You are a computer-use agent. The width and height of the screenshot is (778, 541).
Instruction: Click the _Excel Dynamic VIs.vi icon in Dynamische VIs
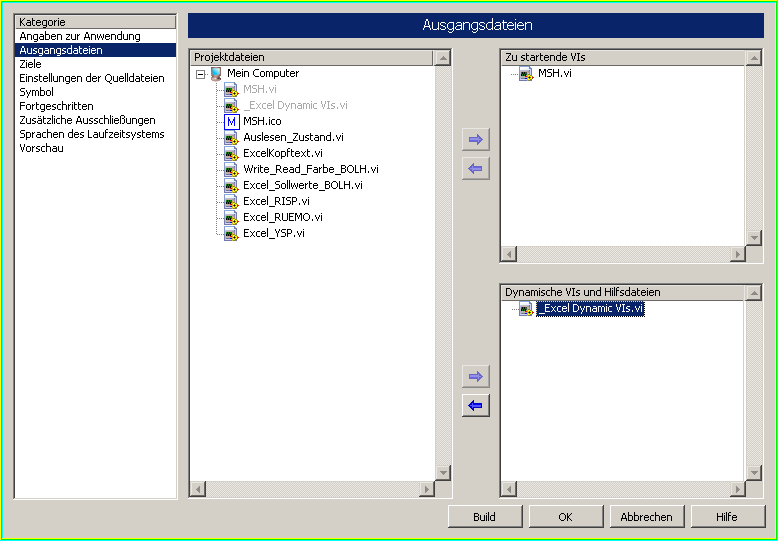[526, 309]
